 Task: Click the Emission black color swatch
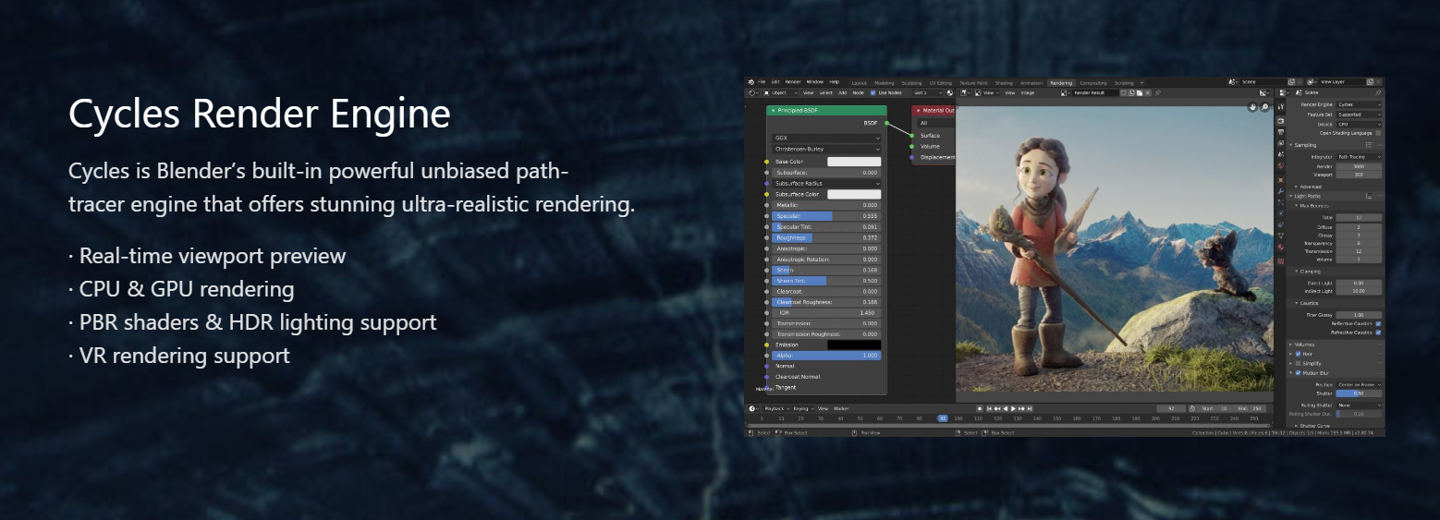point(854,344)
